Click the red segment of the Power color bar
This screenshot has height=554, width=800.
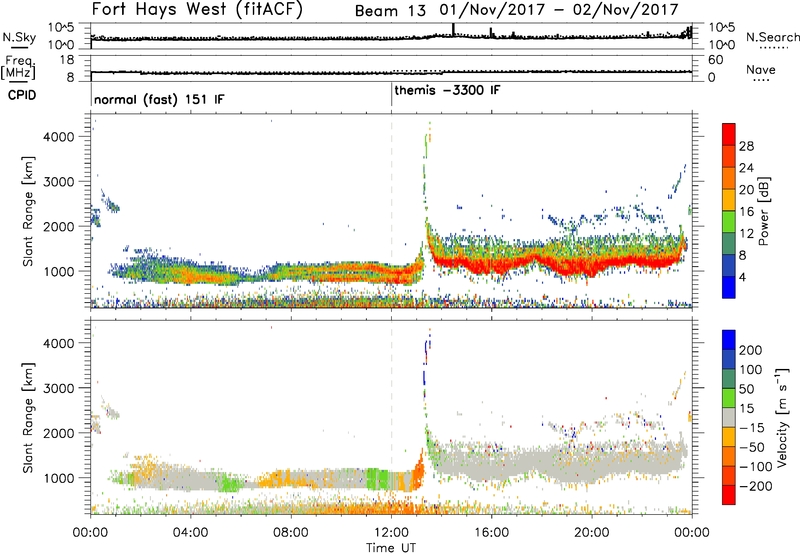pos(729,134)
